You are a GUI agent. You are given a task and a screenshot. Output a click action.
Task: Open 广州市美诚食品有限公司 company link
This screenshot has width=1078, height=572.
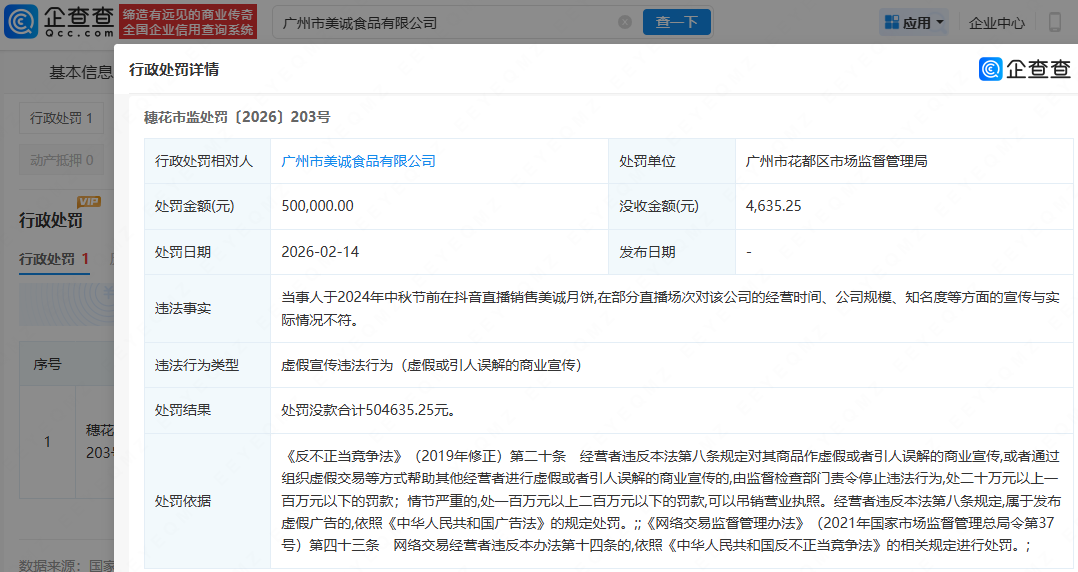pos(358,161)
